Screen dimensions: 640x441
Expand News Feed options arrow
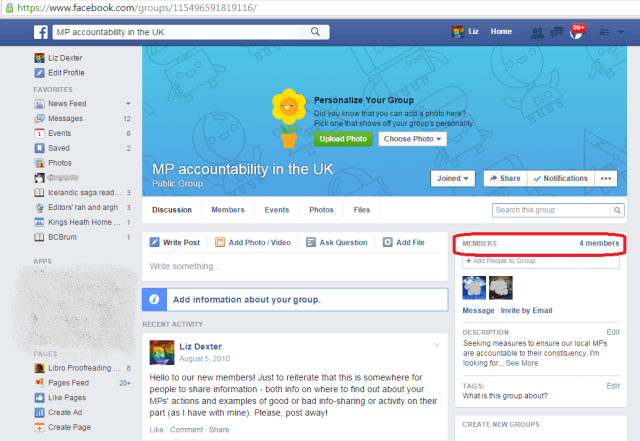tap(128, 103)
